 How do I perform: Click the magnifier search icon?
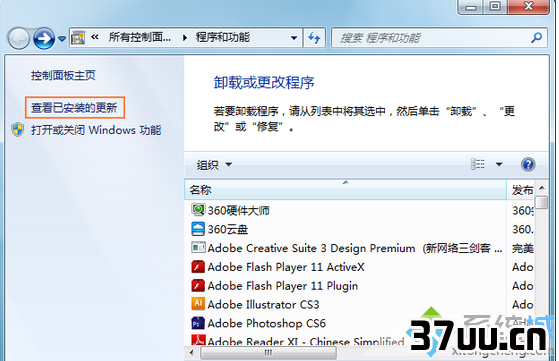point(537,37)
